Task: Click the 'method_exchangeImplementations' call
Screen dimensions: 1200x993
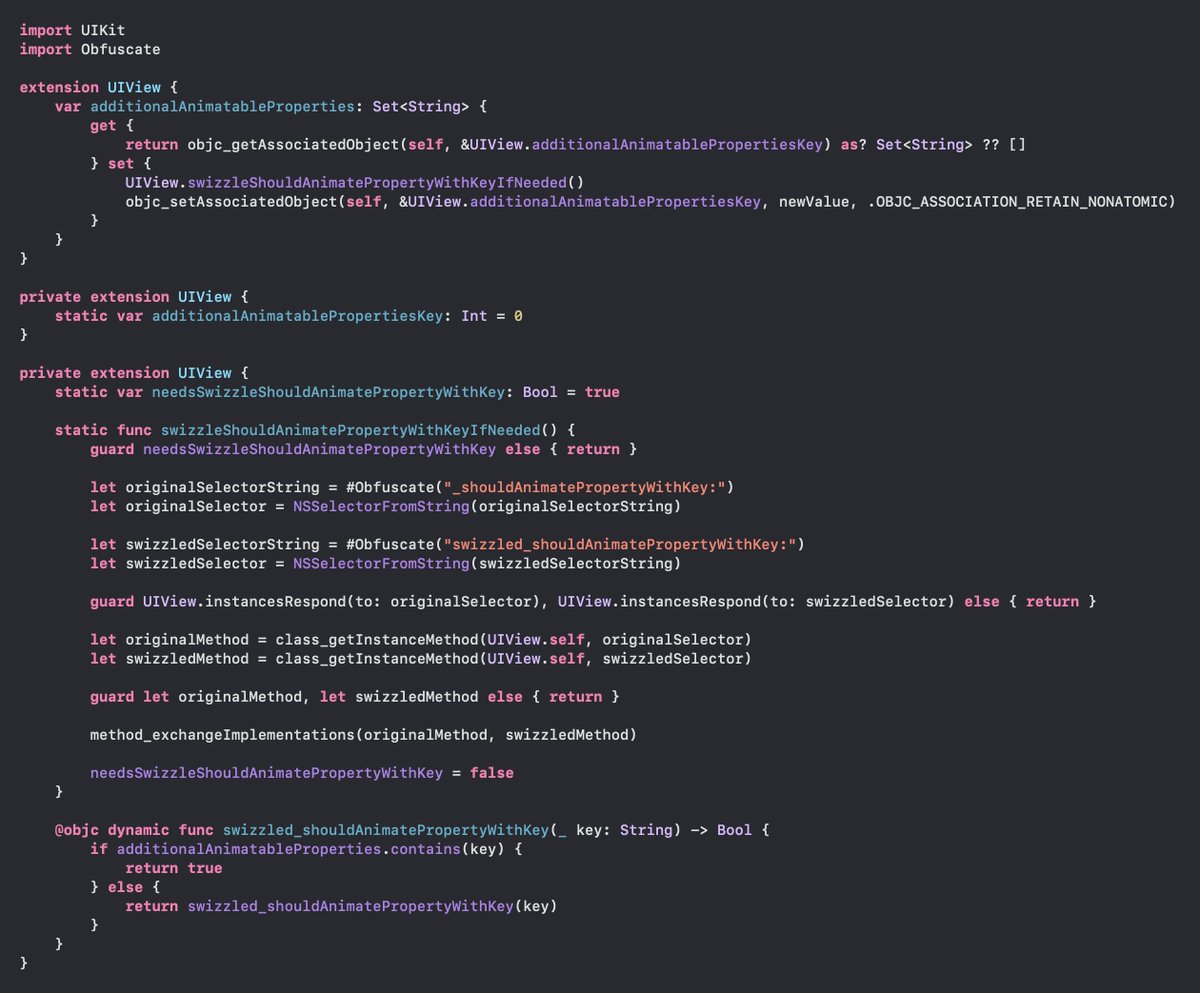Action: tap(363, 734)
